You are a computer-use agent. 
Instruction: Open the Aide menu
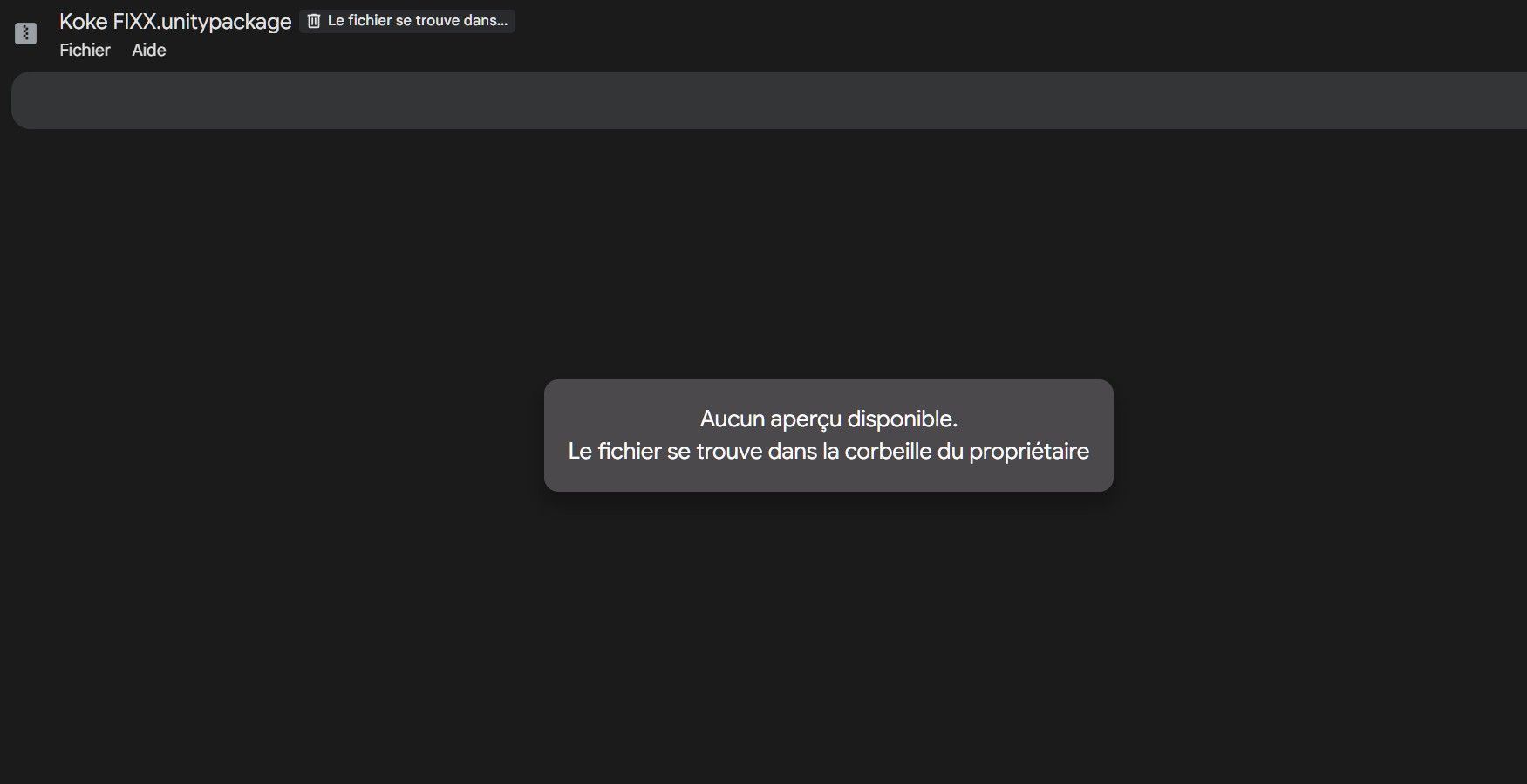tap(149, 51)
